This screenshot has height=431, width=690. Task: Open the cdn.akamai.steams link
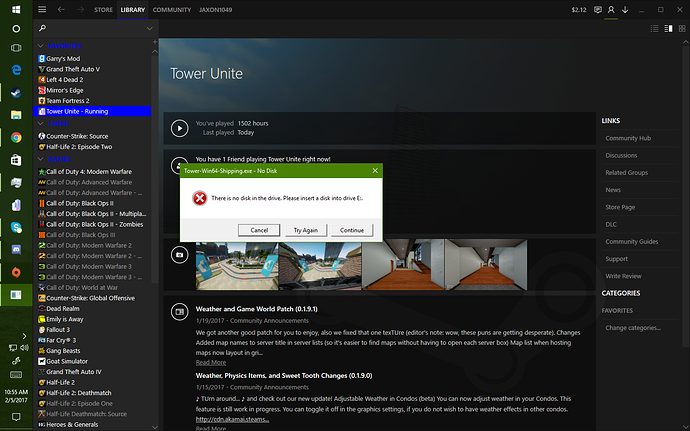tap(232, 419)
